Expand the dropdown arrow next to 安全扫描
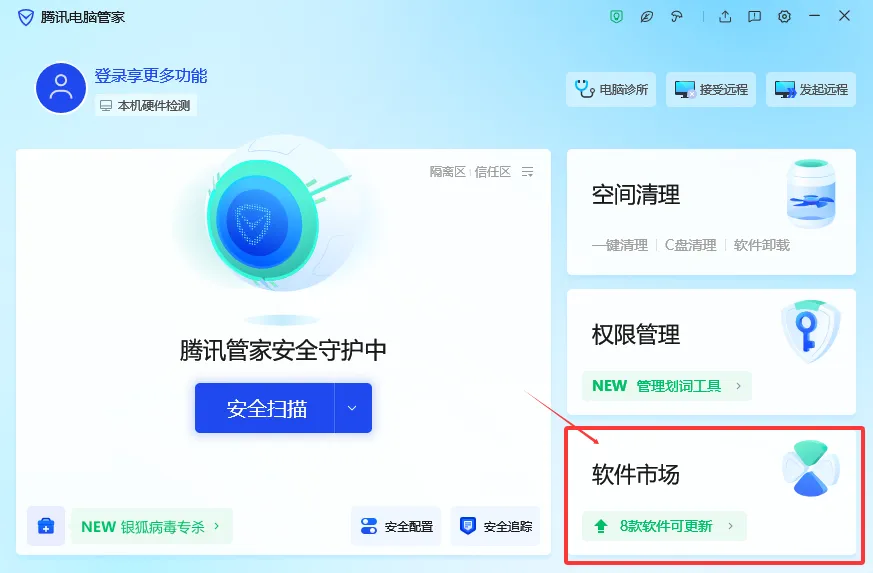This screenshot has width=873, height=573. click(x=352, y=408)
